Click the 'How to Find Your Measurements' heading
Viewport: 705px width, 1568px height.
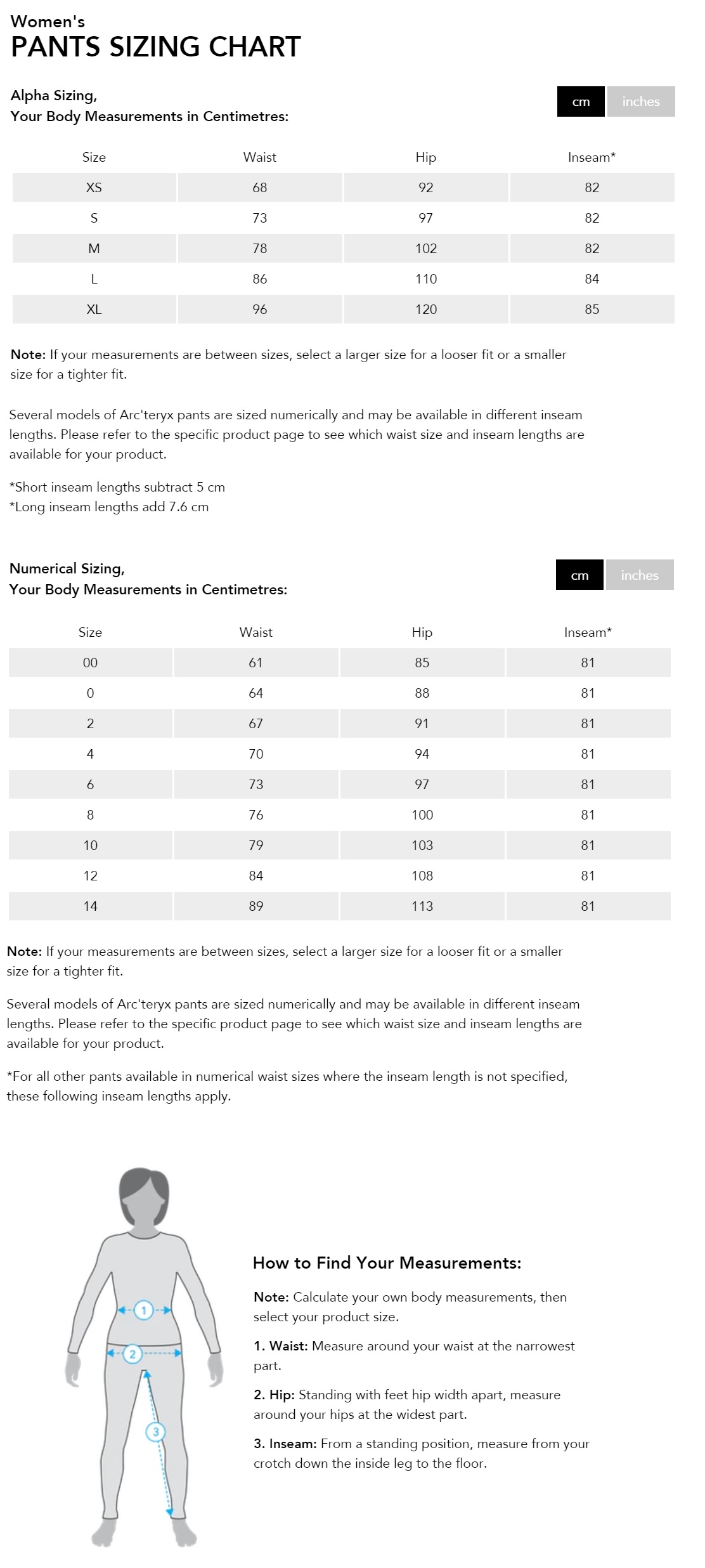[387, 1263]
